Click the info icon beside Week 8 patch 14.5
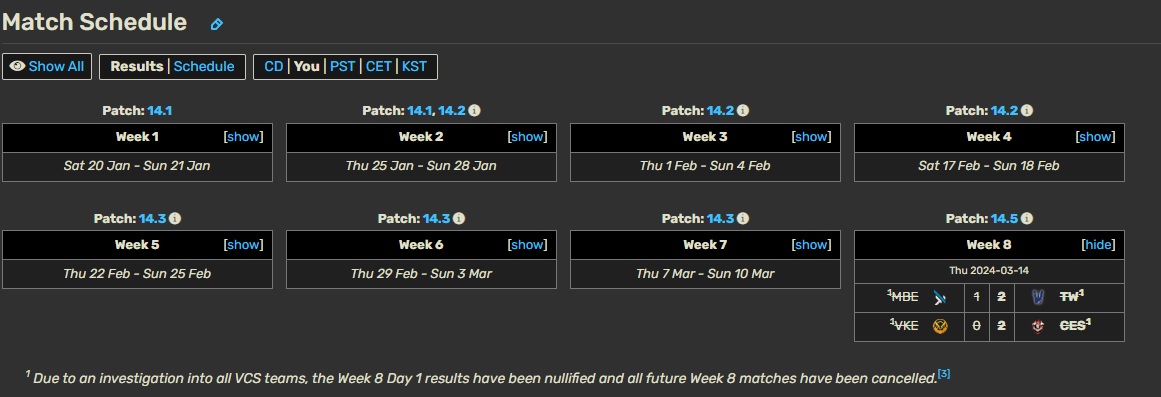The image size is (1161, 397). click(1026, 218)
